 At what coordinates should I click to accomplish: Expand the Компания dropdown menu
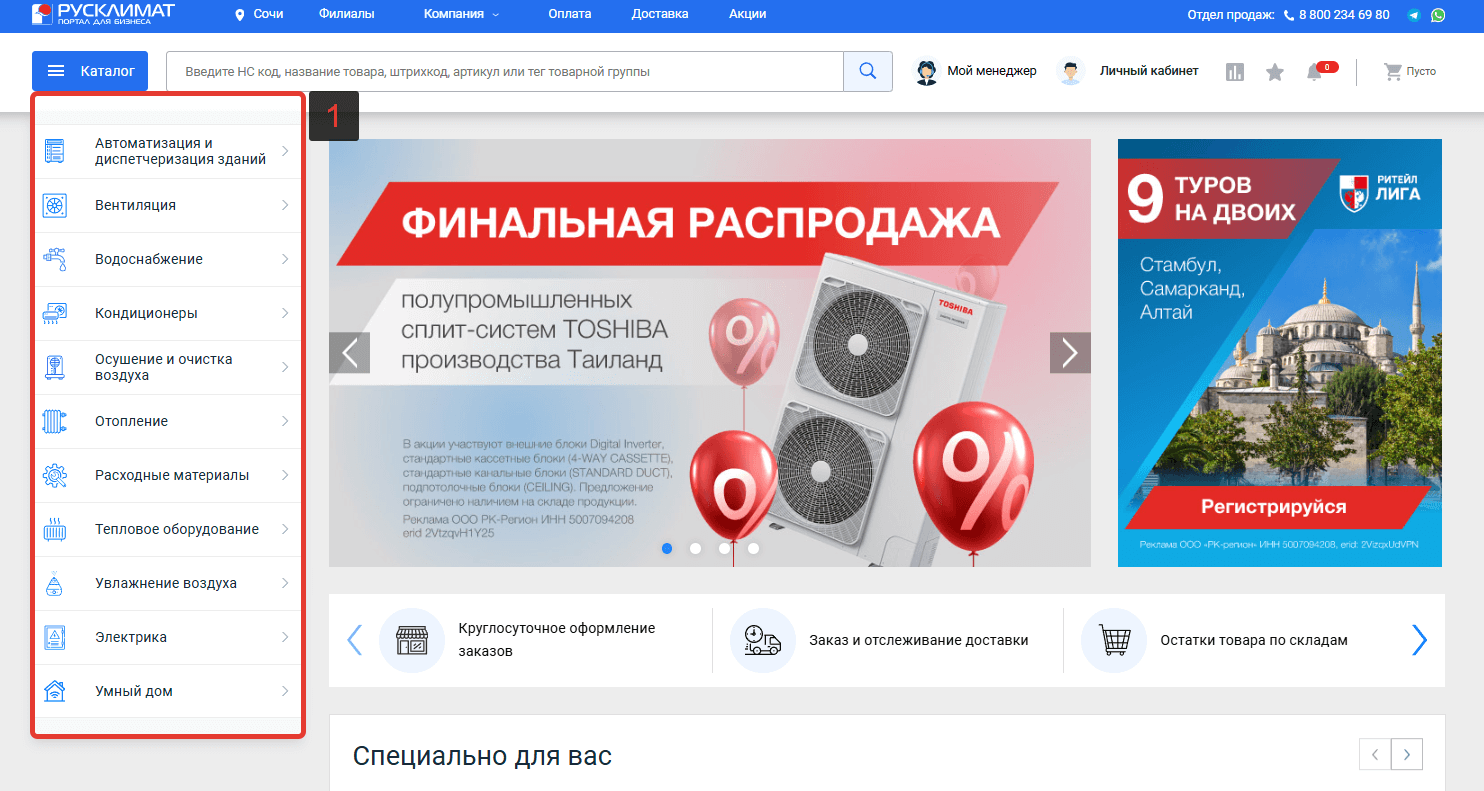point(461,14)
